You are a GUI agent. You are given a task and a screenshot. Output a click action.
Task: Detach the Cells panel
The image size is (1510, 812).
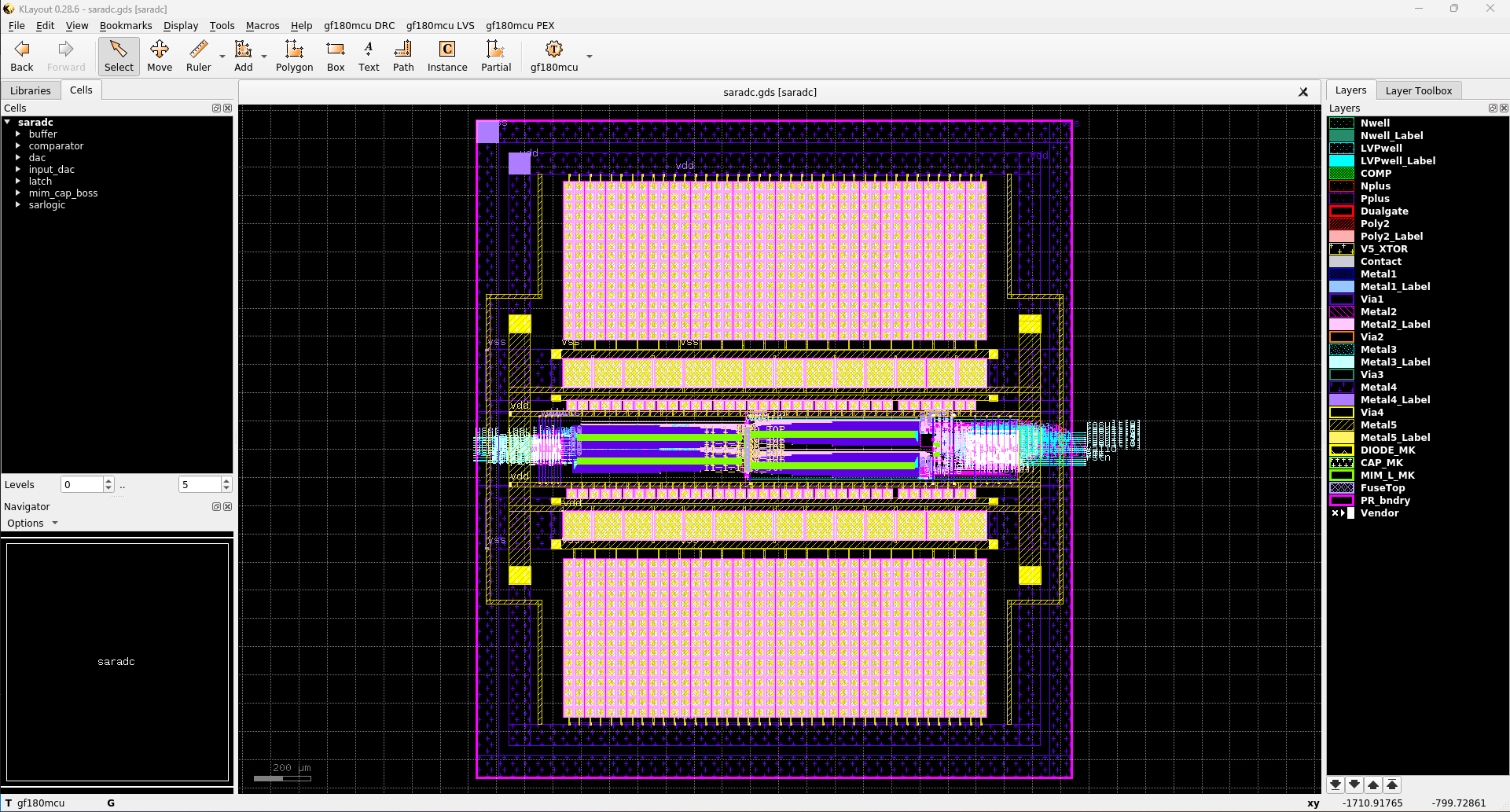click(x=216, y=108)
